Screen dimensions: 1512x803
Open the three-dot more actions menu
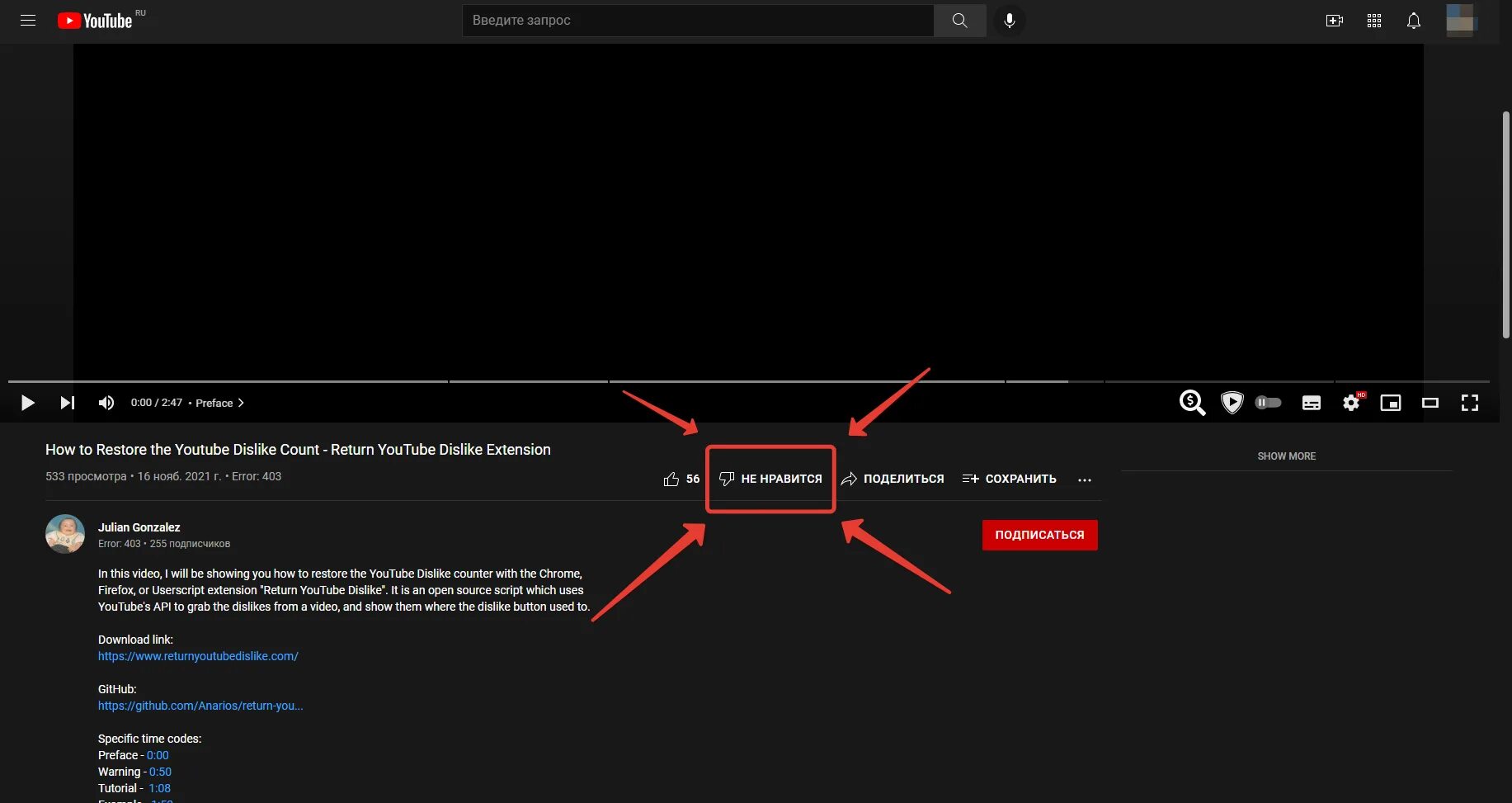pos(1085,479)
